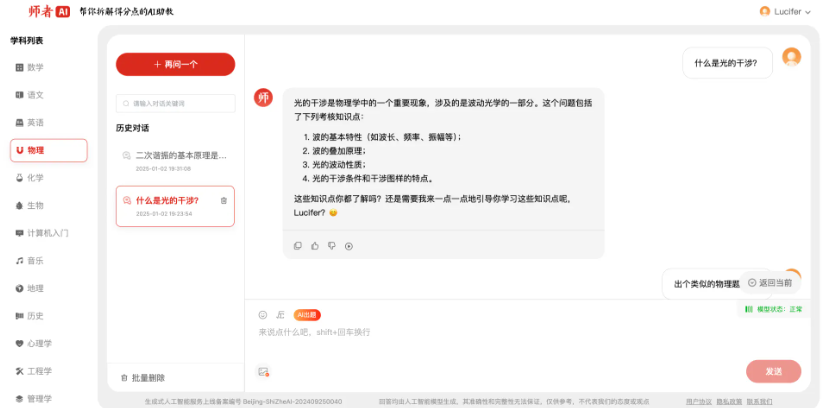Open the 联系我们 link
Screen dimensions: 823x408
click(x=759, y=402)
